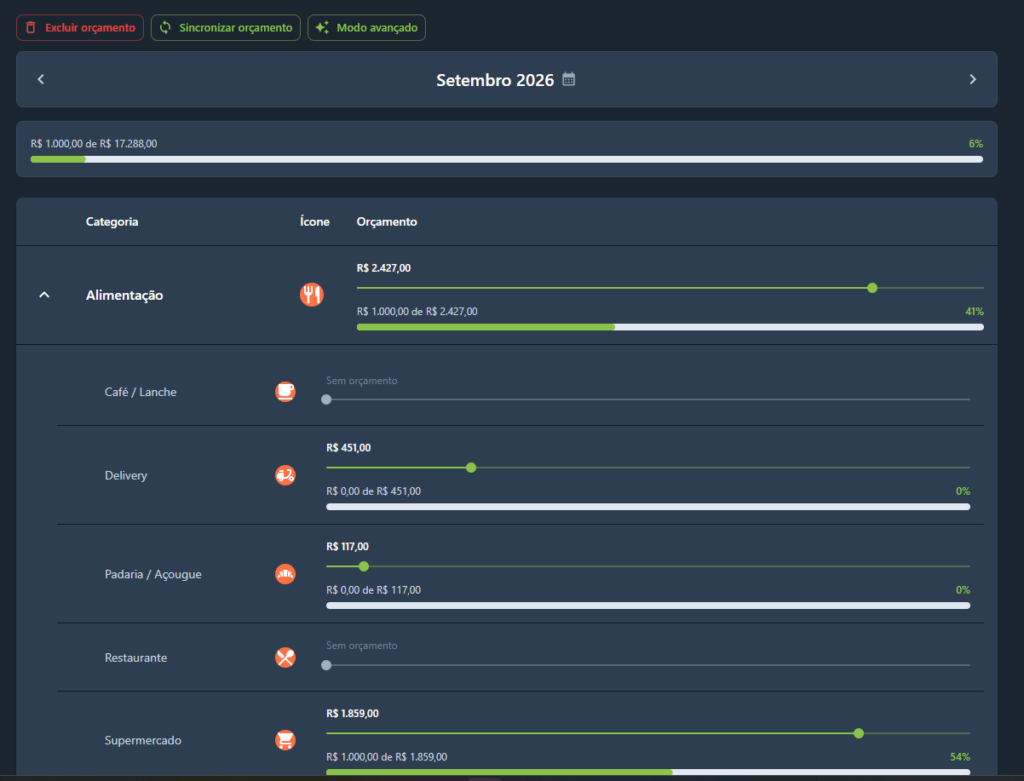Click the Padaria / Açougue slider handle
Screen dimensions: 1024x781
[364, 566]
